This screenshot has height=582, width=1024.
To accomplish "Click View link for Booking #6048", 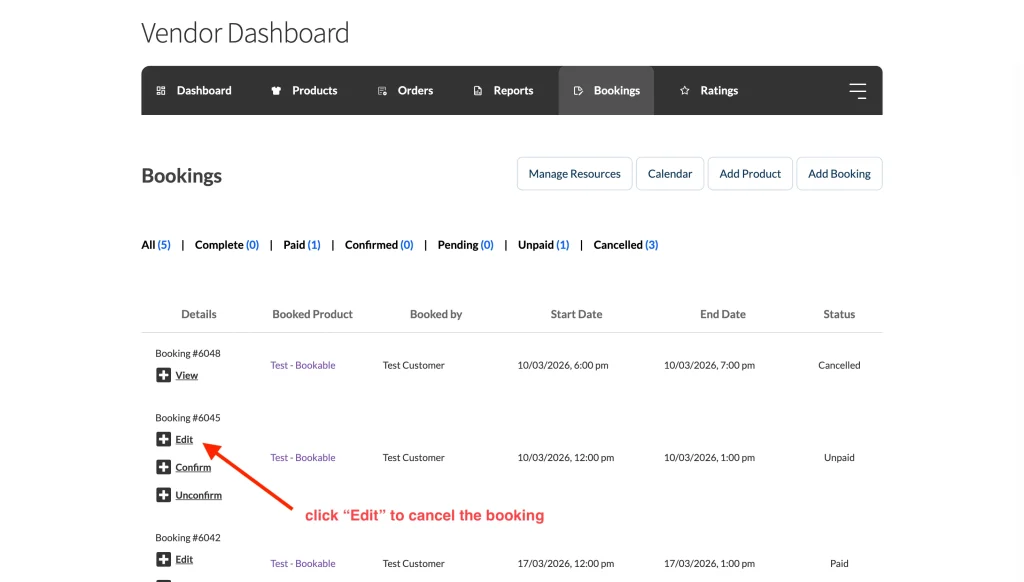I will [x=187, y=376].
